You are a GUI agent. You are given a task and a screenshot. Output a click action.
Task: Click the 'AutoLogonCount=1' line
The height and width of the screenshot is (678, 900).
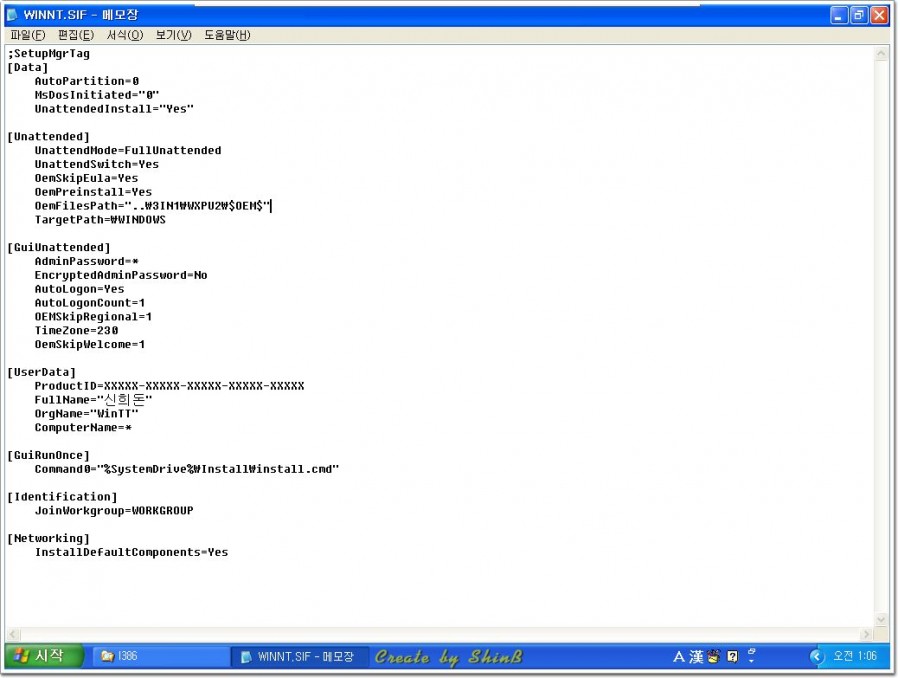(x=90, y=303)
